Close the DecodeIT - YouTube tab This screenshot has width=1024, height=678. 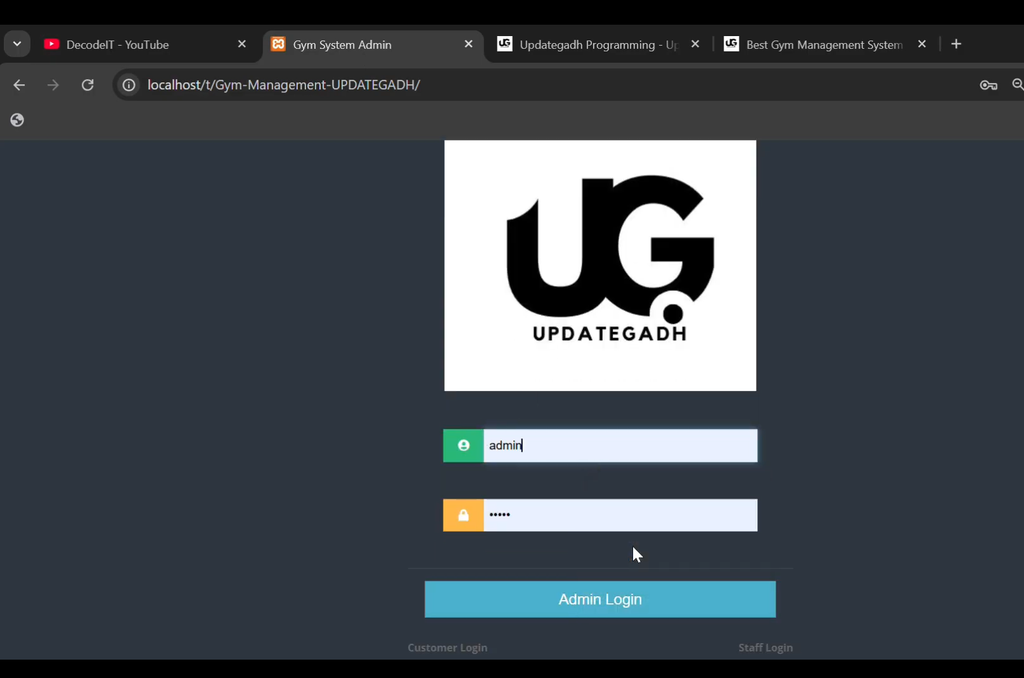click(242, 44)
